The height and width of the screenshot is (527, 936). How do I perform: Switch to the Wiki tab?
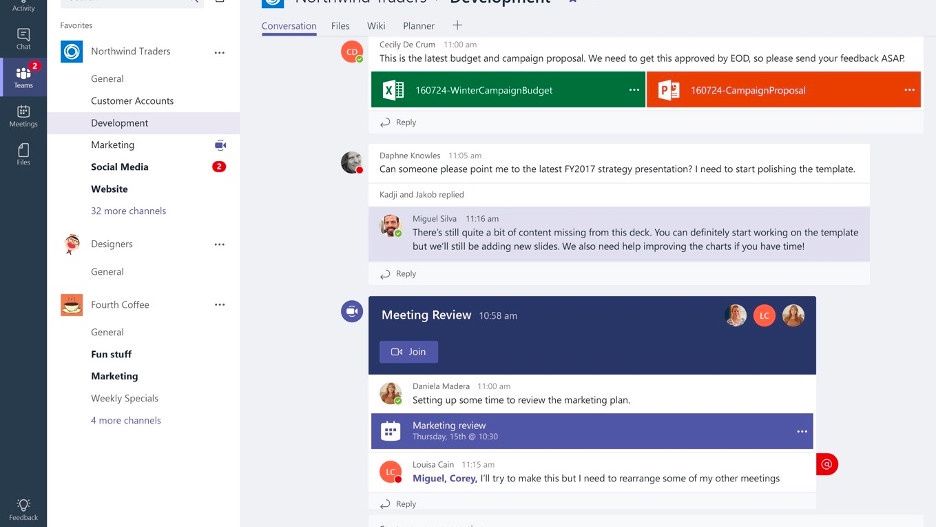(376, 26)
